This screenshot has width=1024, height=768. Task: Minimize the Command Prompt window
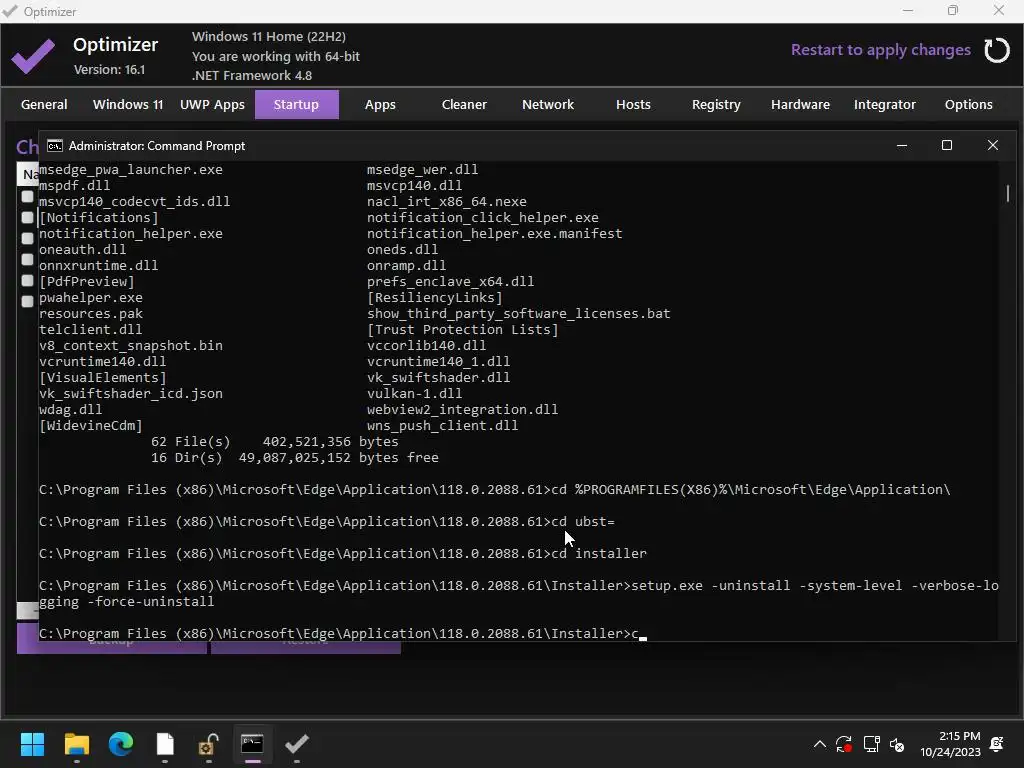pyautogui.click(x=902, y=145)
